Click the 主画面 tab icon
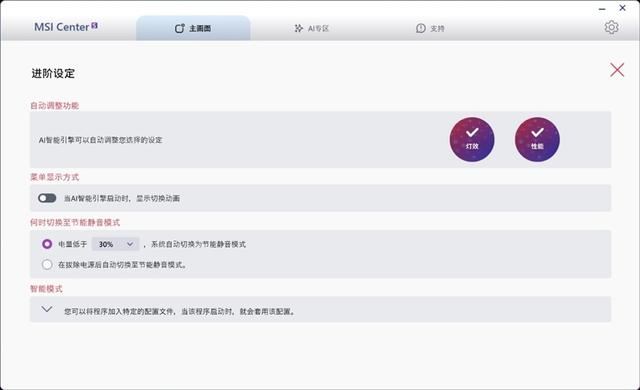The width and height of the screenshot is (640, 390). pos(180,28)
